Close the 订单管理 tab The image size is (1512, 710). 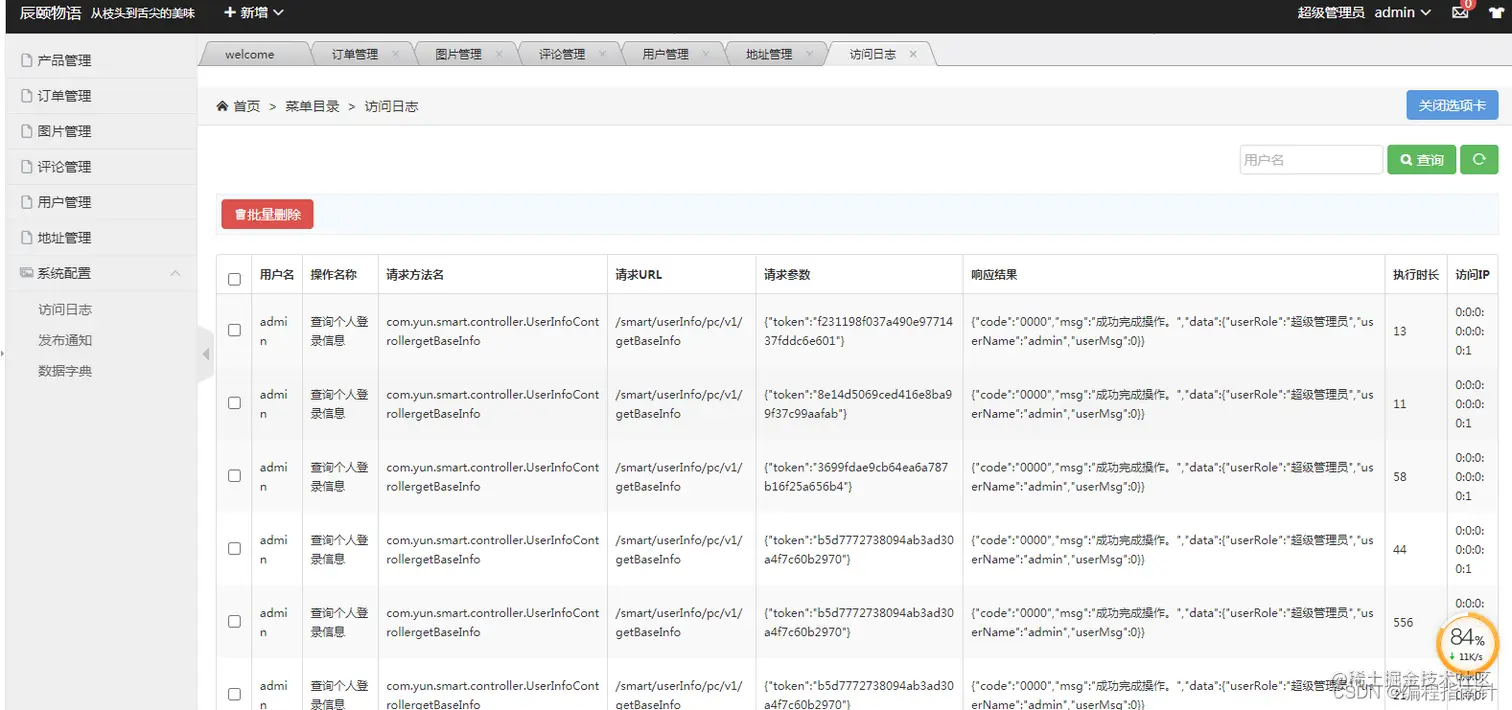tap(396, 54)
